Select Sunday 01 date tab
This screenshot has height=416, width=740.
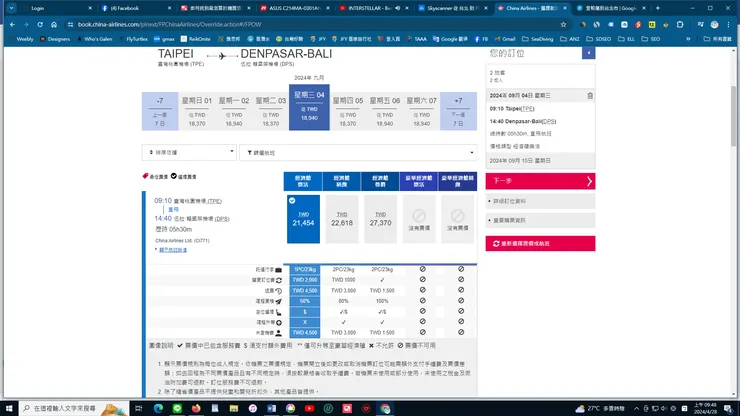[x=197, y=111]
